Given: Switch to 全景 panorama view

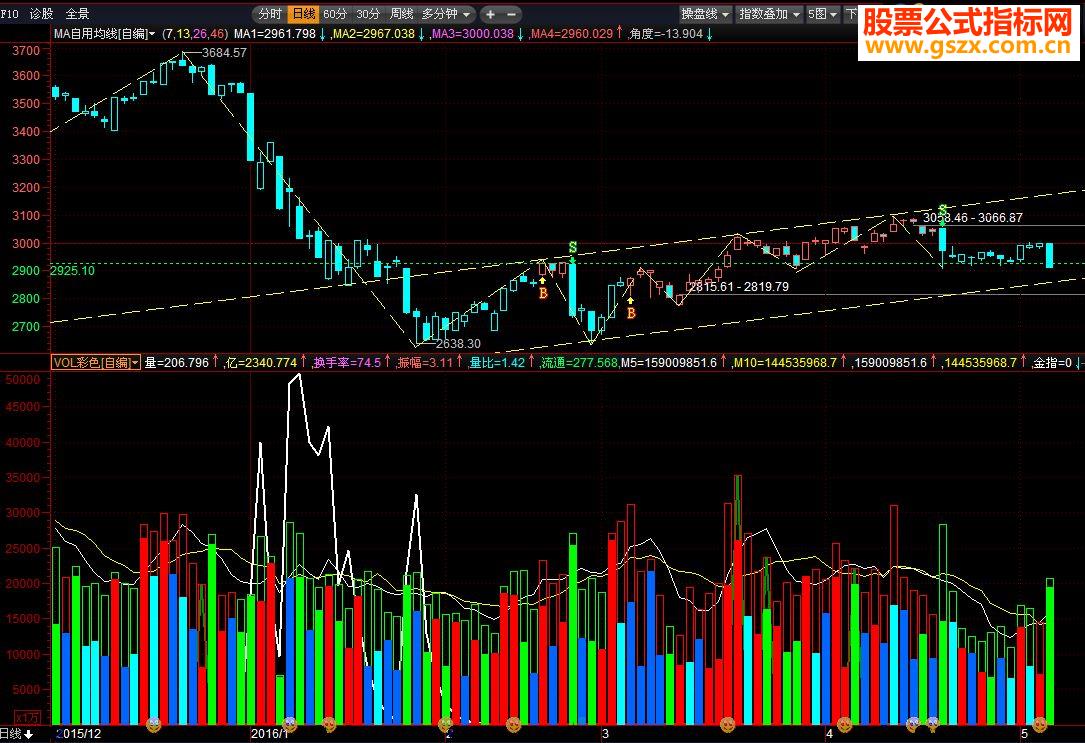Looking at the screenshot, I should (x=78, y=14).
